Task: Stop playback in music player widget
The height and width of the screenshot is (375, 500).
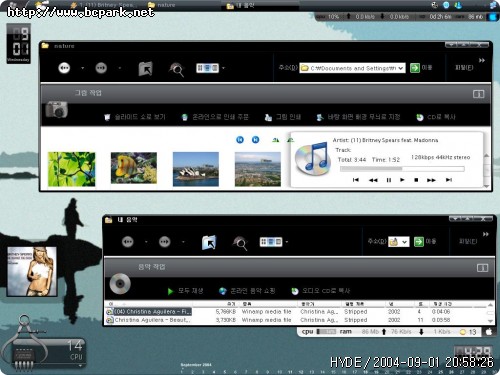Action: (416, 180)
